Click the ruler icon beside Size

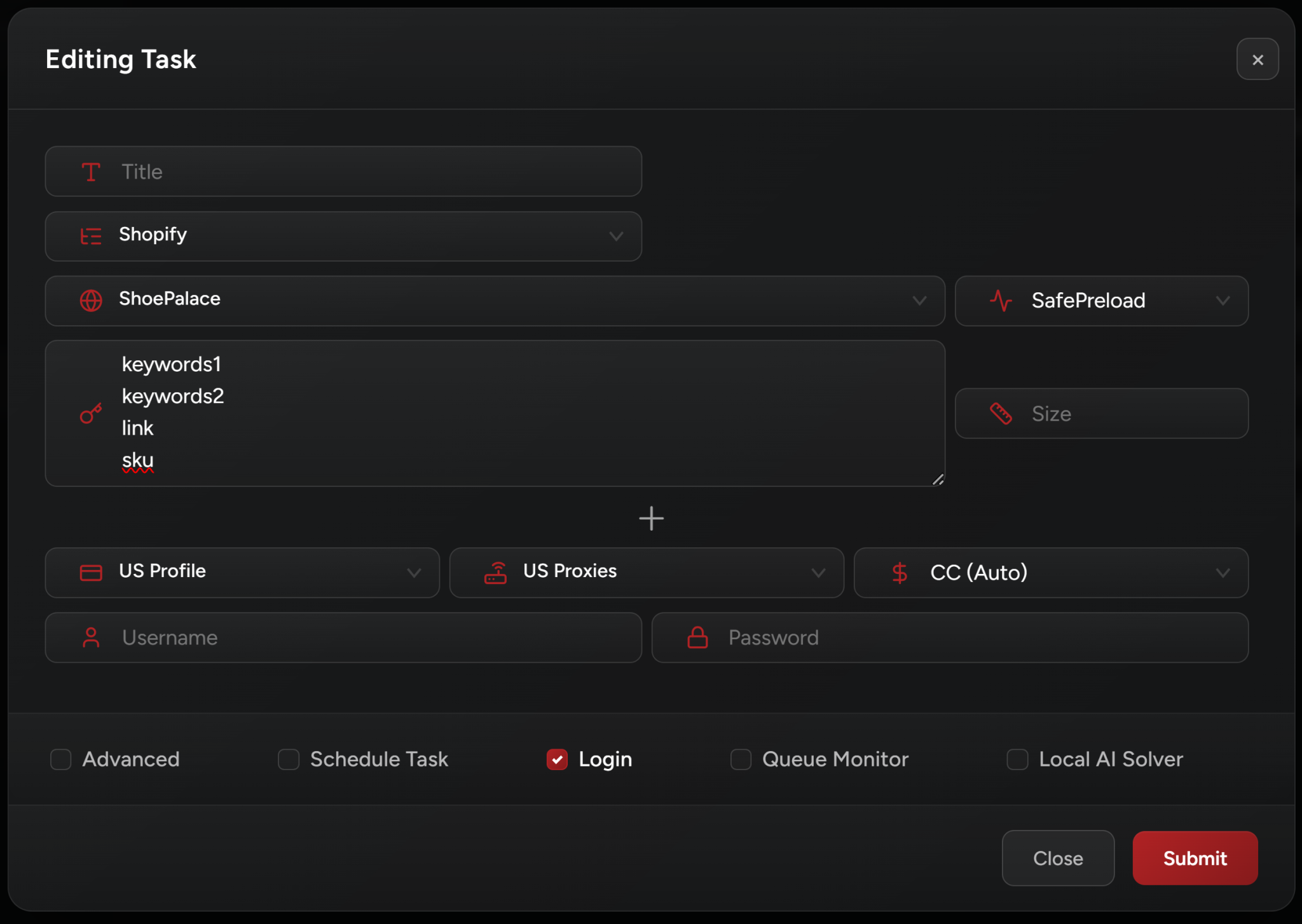click(x=1001, y=414)
